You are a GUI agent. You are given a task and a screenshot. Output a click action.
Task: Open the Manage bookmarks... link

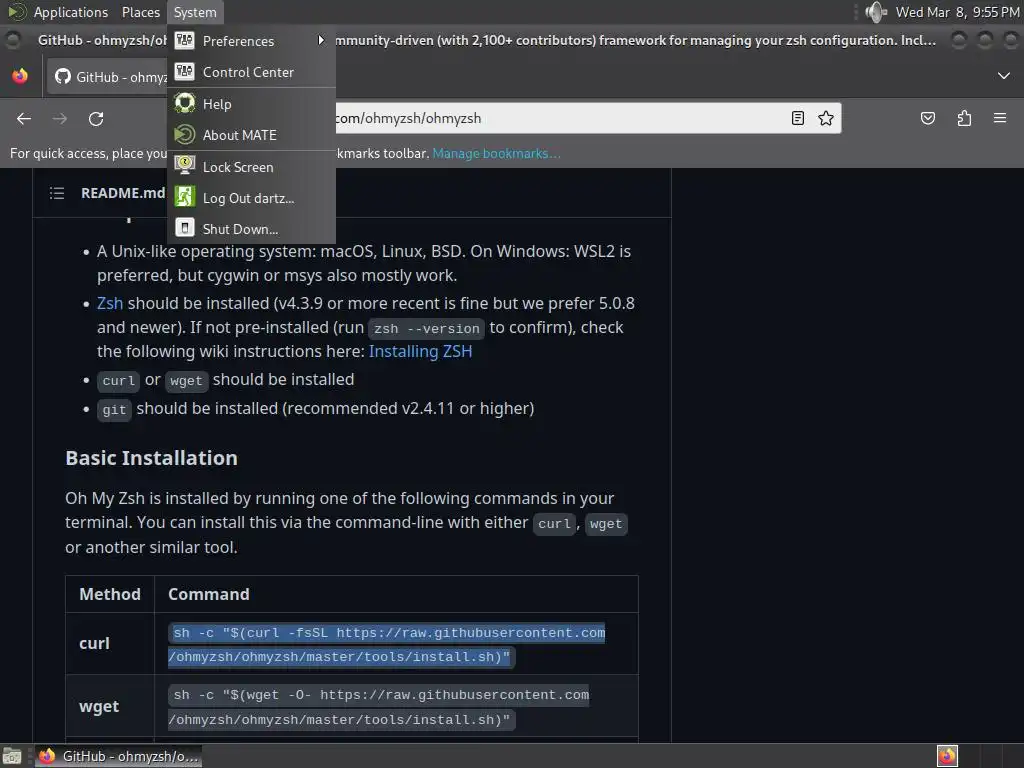coord(496,153)
